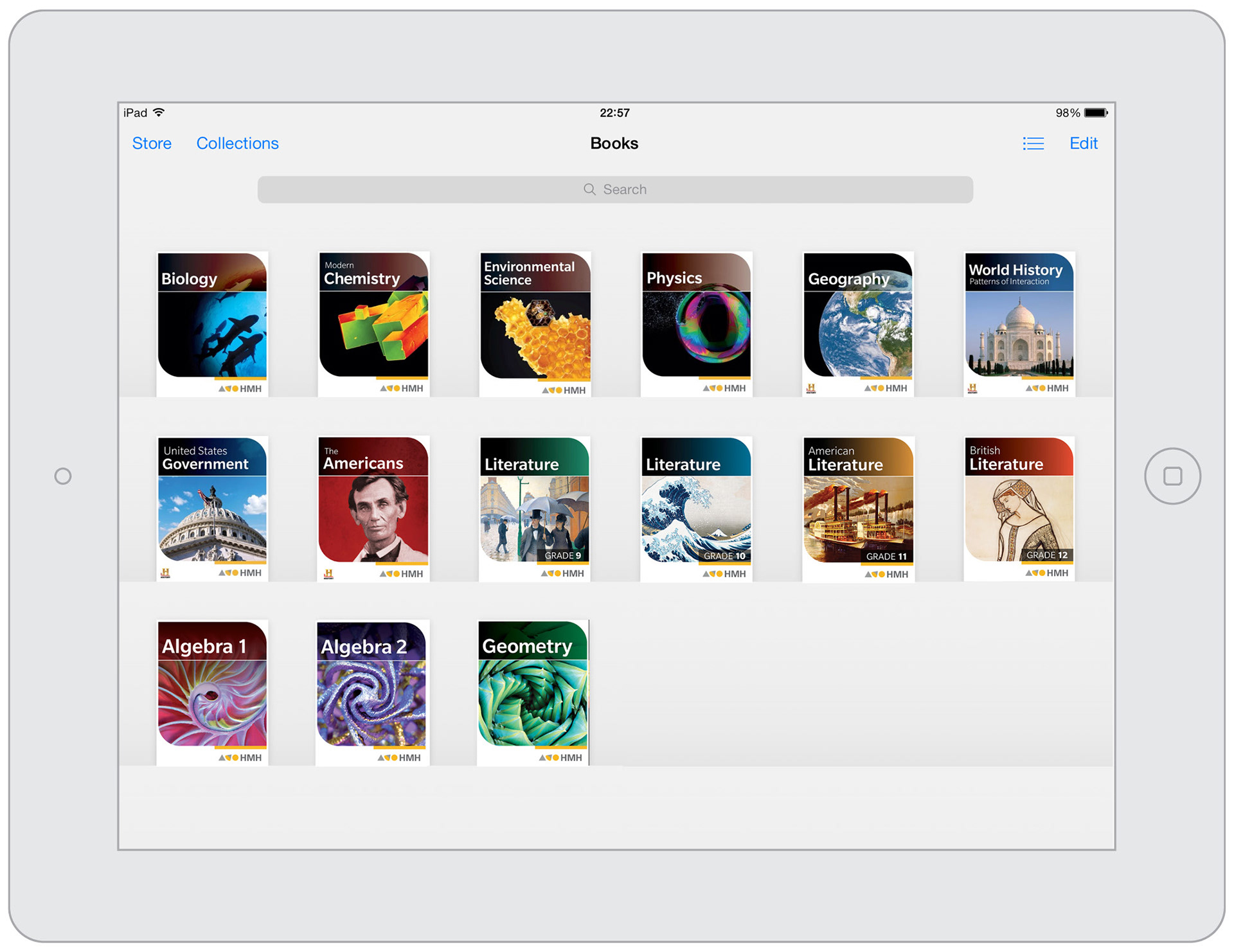Tap the battery status icon
This screenshot has height=952, width=1234.
pos(1096,112)
